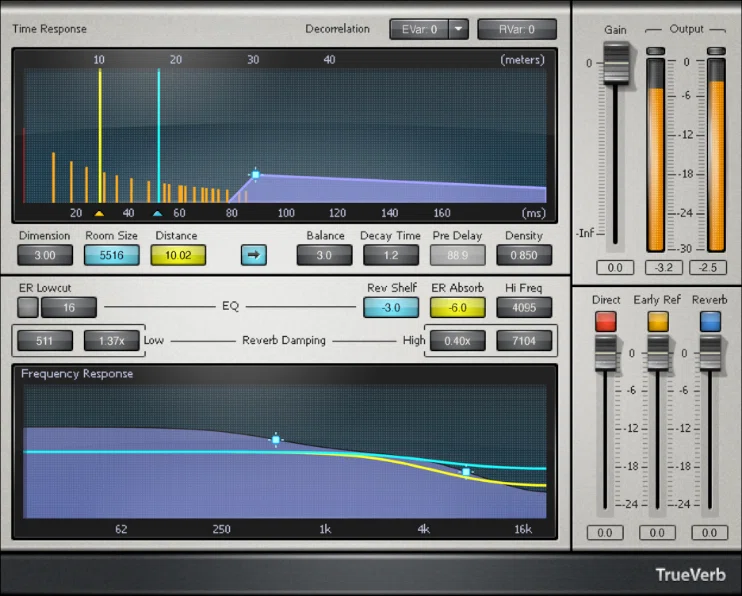
Task: Select the Reverb level value box
Action: [709, 533]
